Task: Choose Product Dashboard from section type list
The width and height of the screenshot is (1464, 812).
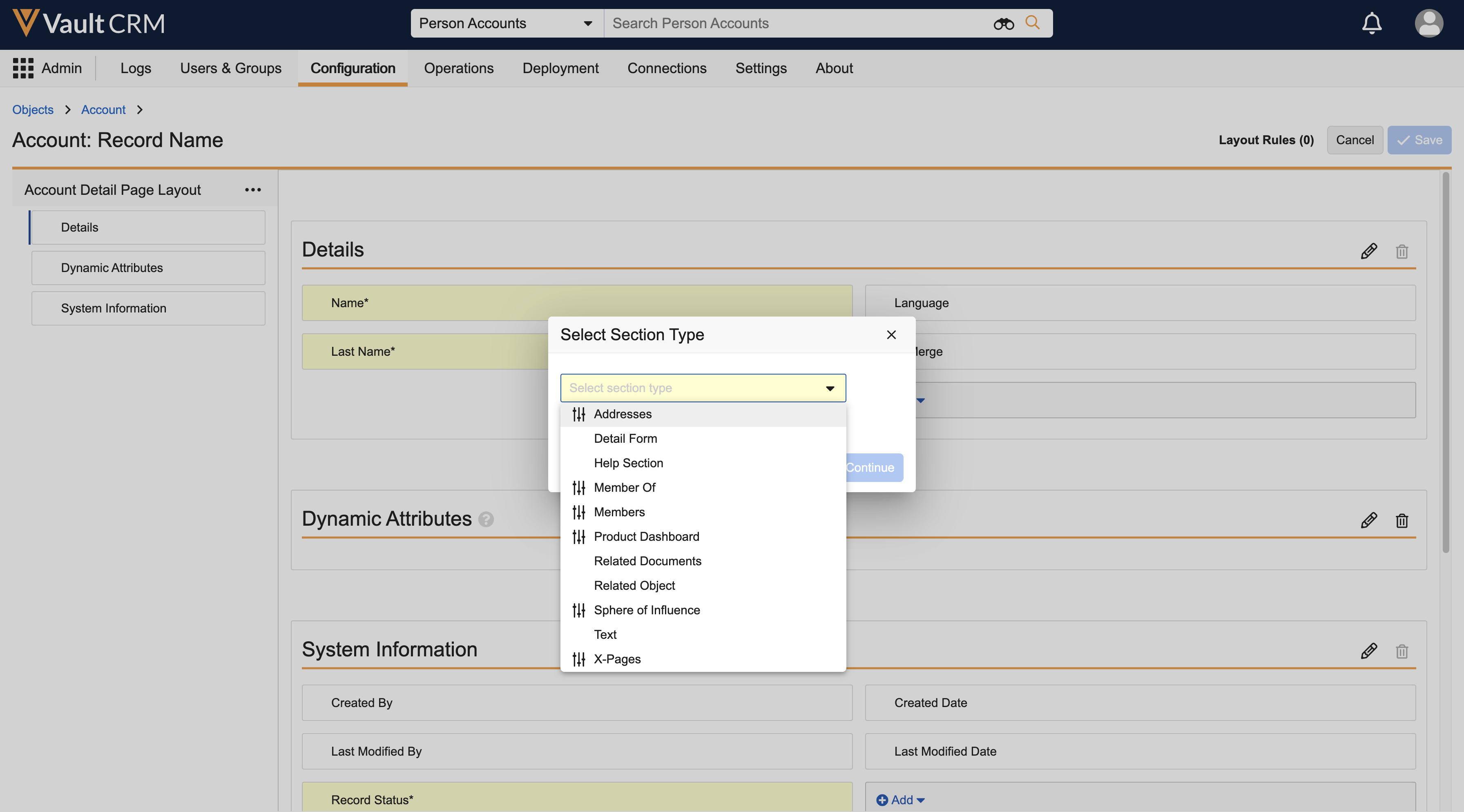Action: 646,536
